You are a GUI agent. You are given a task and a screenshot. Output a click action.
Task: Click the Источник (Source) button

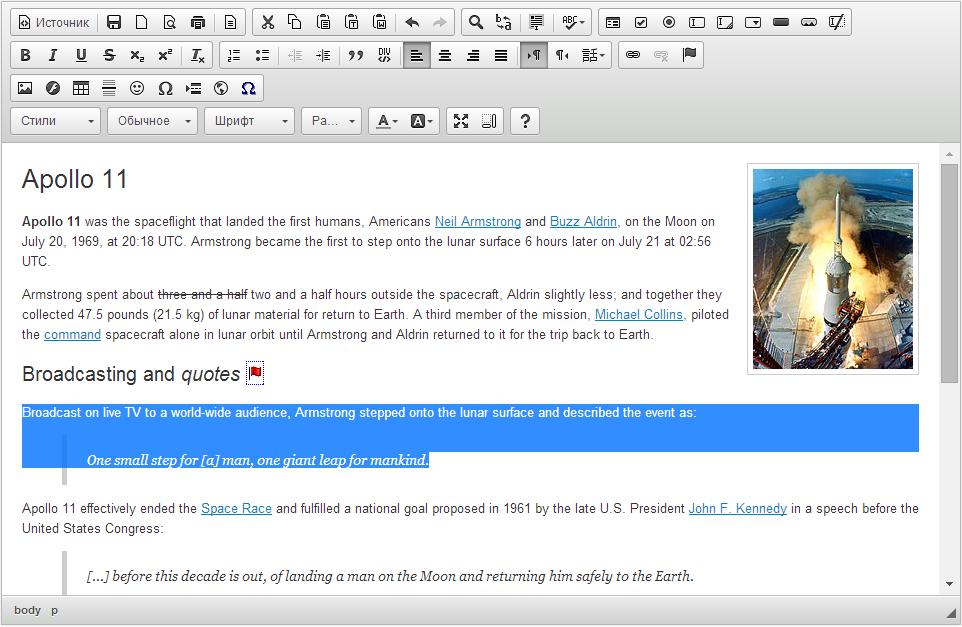(x=55, y=22)
